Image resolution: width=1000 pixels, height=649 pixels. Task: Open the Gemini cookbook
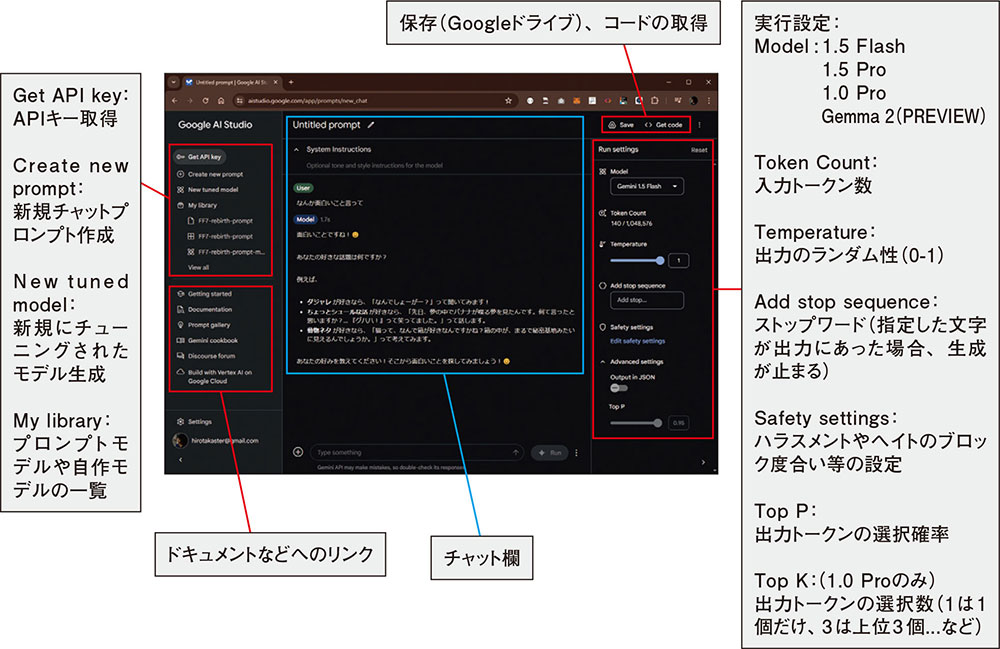[213, 340]
